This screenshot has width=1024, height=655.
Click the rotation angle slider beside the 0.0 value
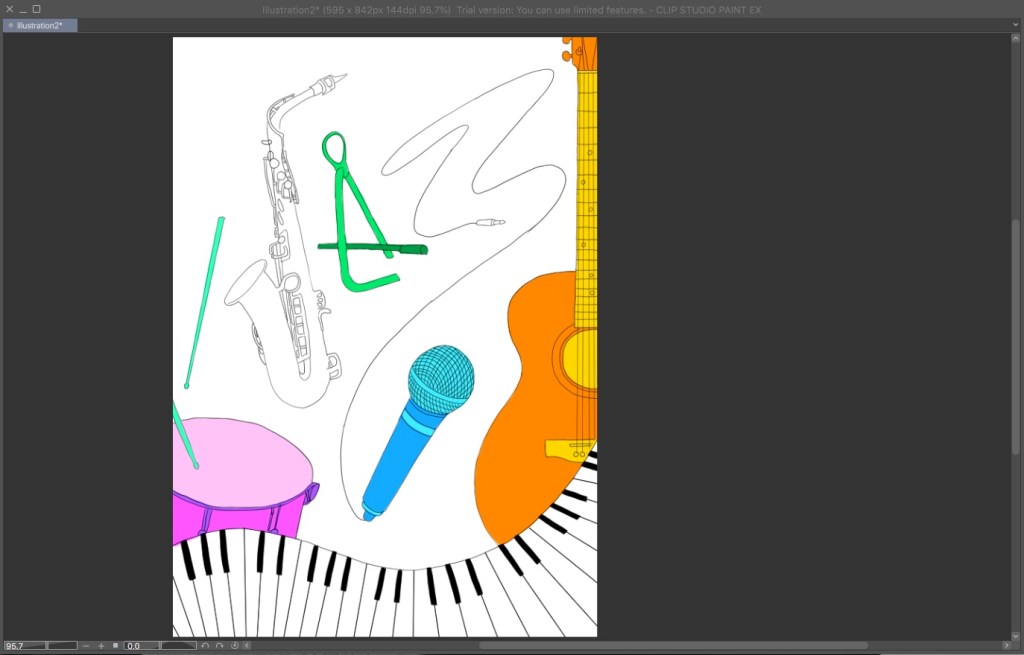point(179,646)
